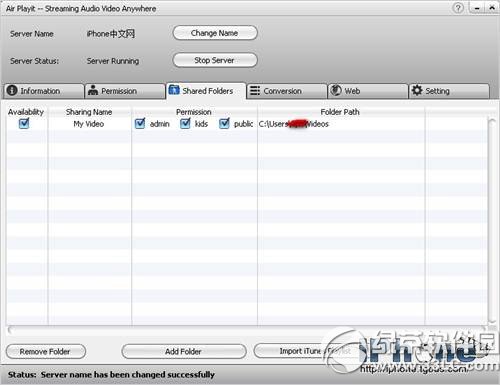Uncheck the public permission checkbox

[224, 123]
